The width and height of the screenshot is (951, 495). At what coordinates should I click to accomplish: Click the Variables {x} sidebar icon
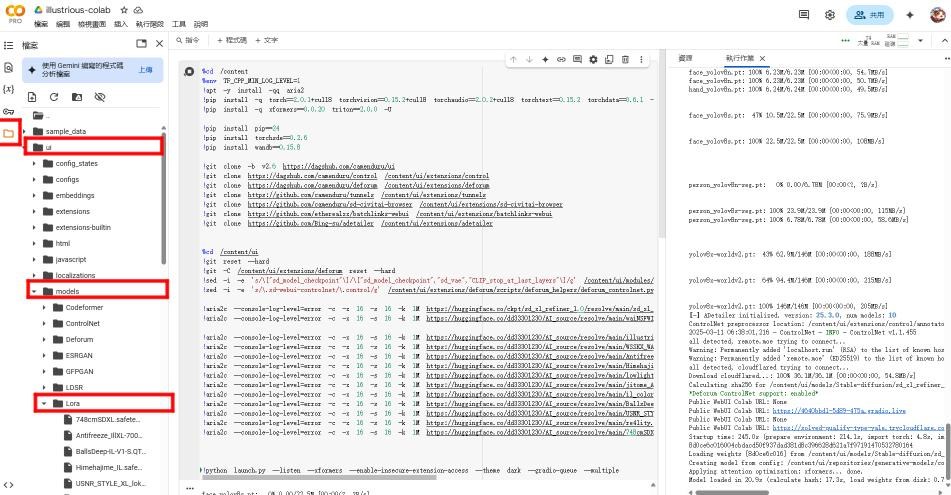coord(9,89)
